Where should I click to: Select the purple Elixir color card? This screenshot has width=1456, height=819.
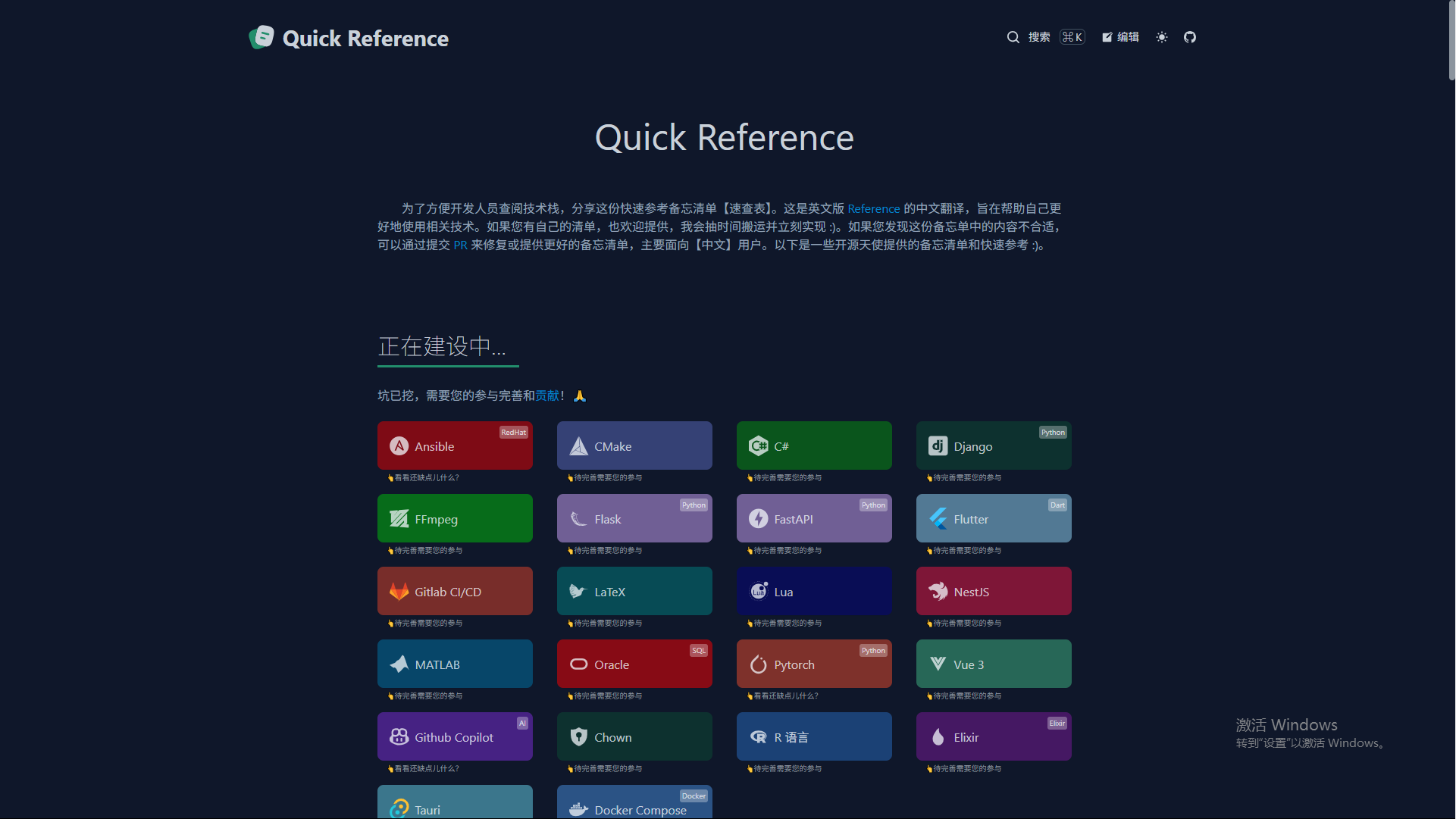(x=993, y=737)
